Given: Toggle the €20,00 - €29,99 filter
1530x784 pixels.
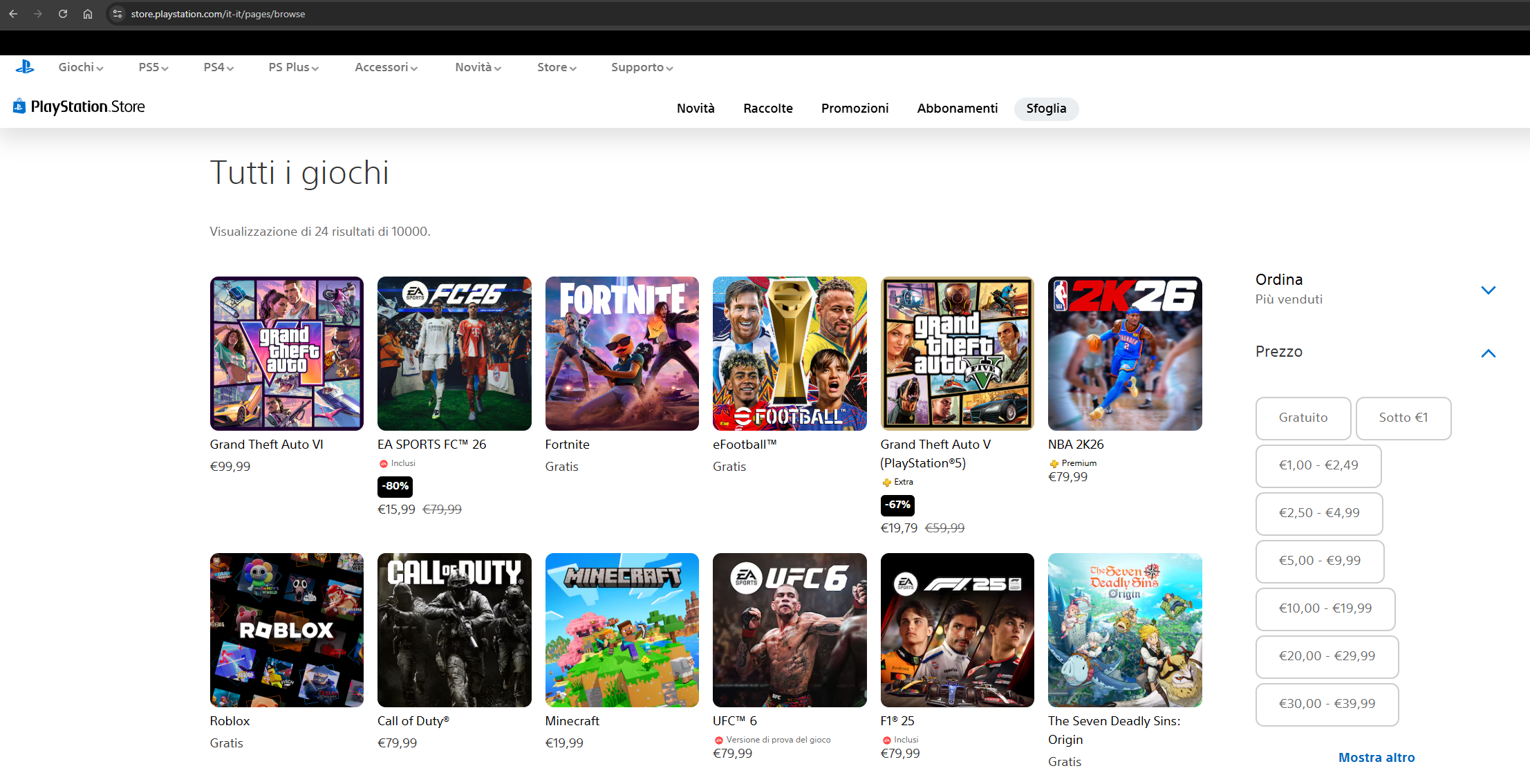Looking at the screenshot, I should pyautogui.click(x=1327, y=656).
